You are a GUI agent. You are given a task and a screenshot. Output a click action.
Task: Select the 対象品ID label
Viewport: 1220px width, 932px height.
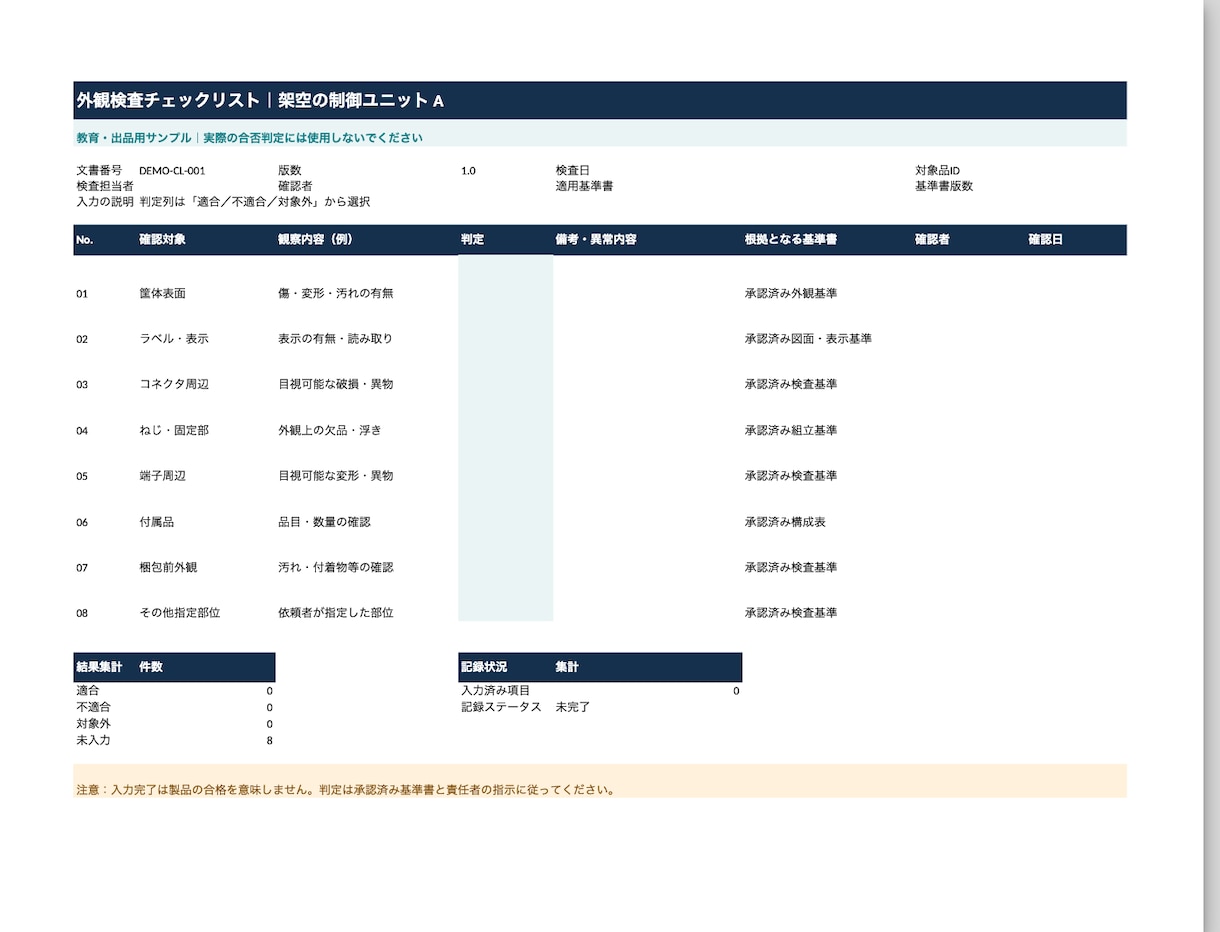coord(937,171)
